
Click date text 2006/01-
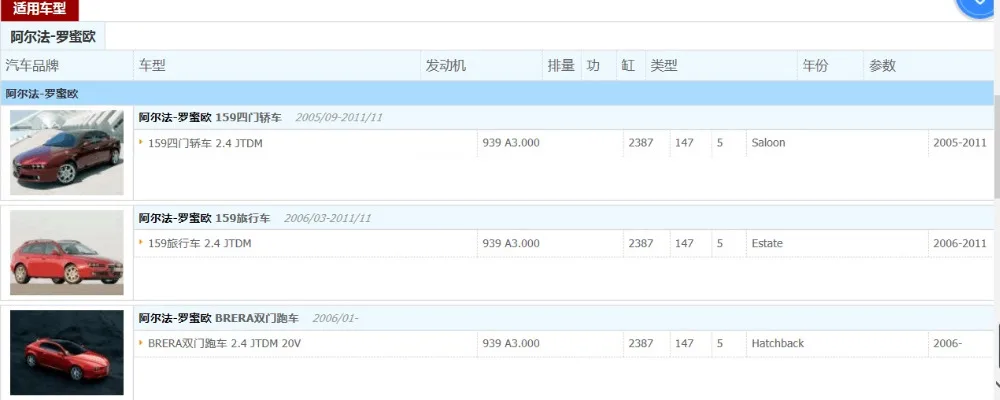pyautogui.click(x=335, y=318)
